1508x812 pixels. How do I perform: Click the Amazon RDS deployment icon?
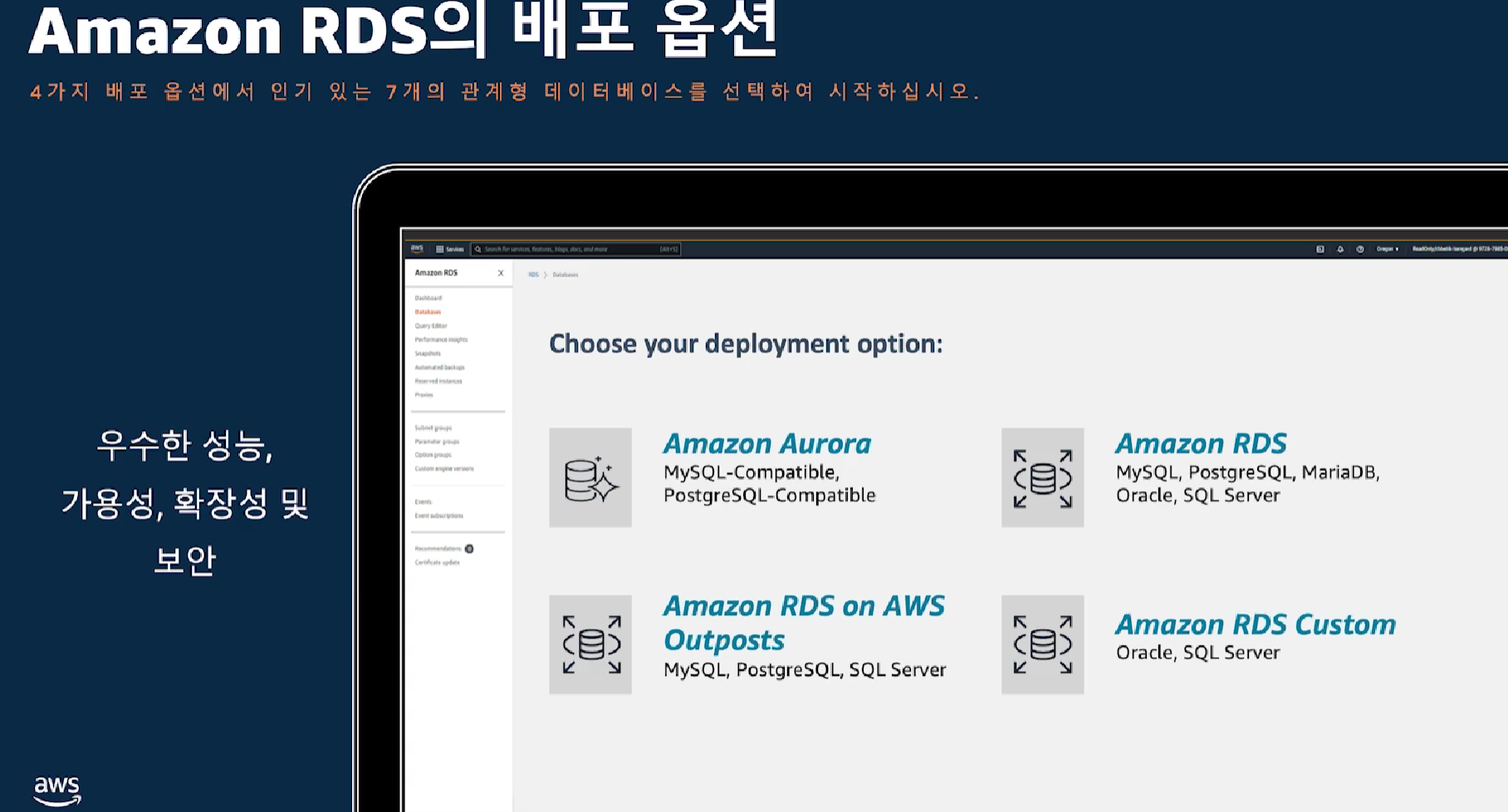pos(1043,477)
